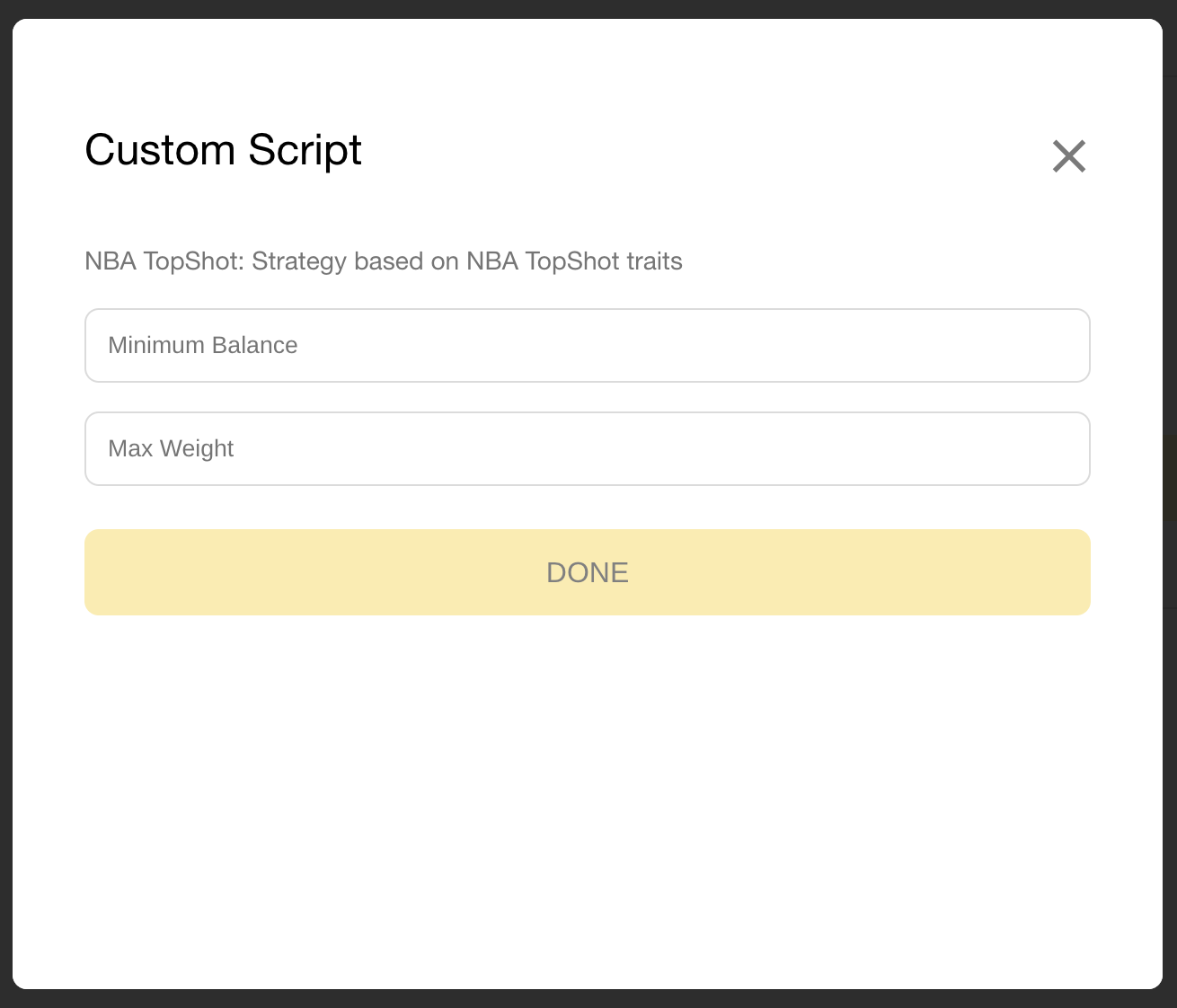
Task: Click the Minimum Balance input field
Action: click(x=588, y=346)
